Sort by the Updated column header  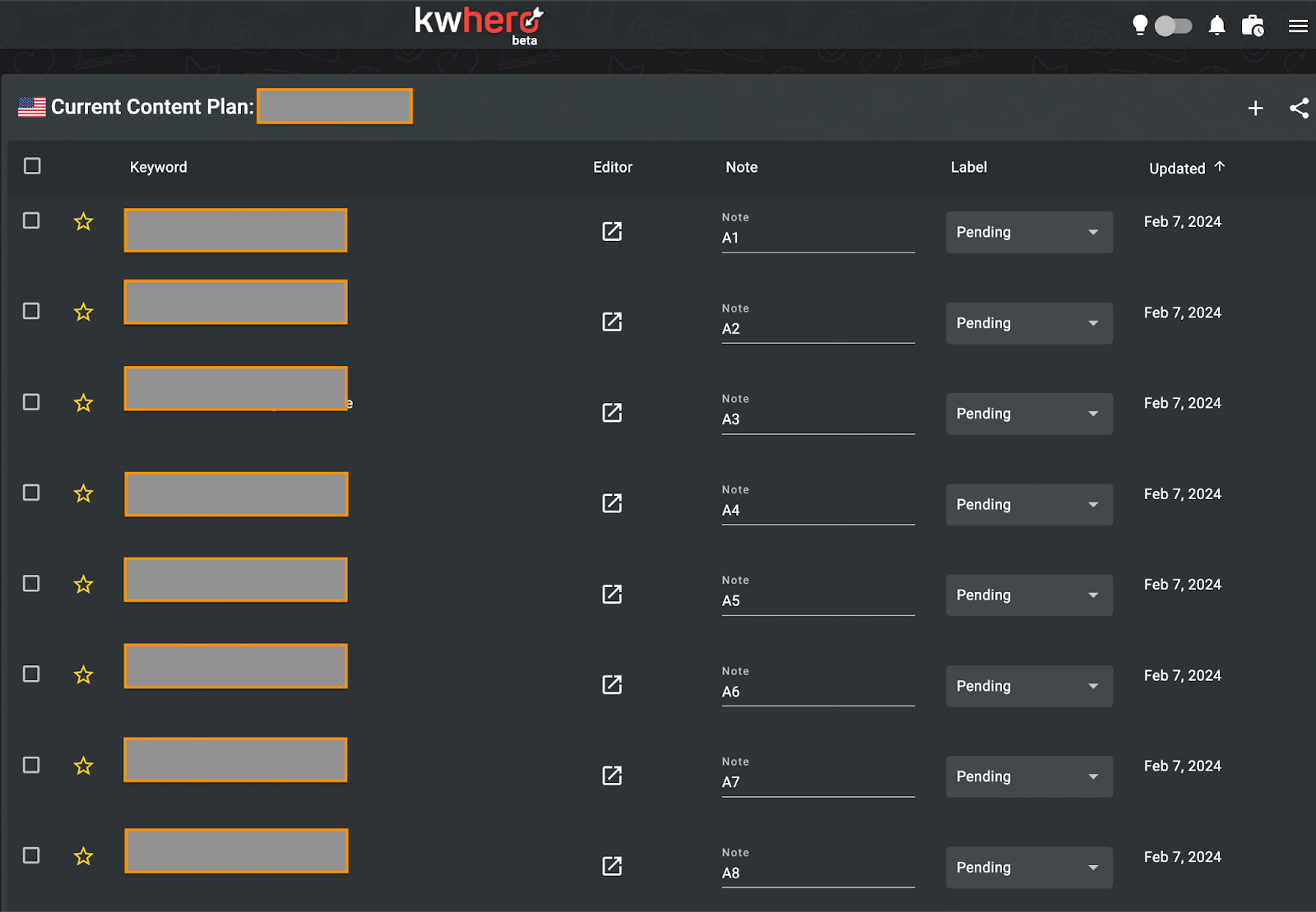tap(1186, 168)
